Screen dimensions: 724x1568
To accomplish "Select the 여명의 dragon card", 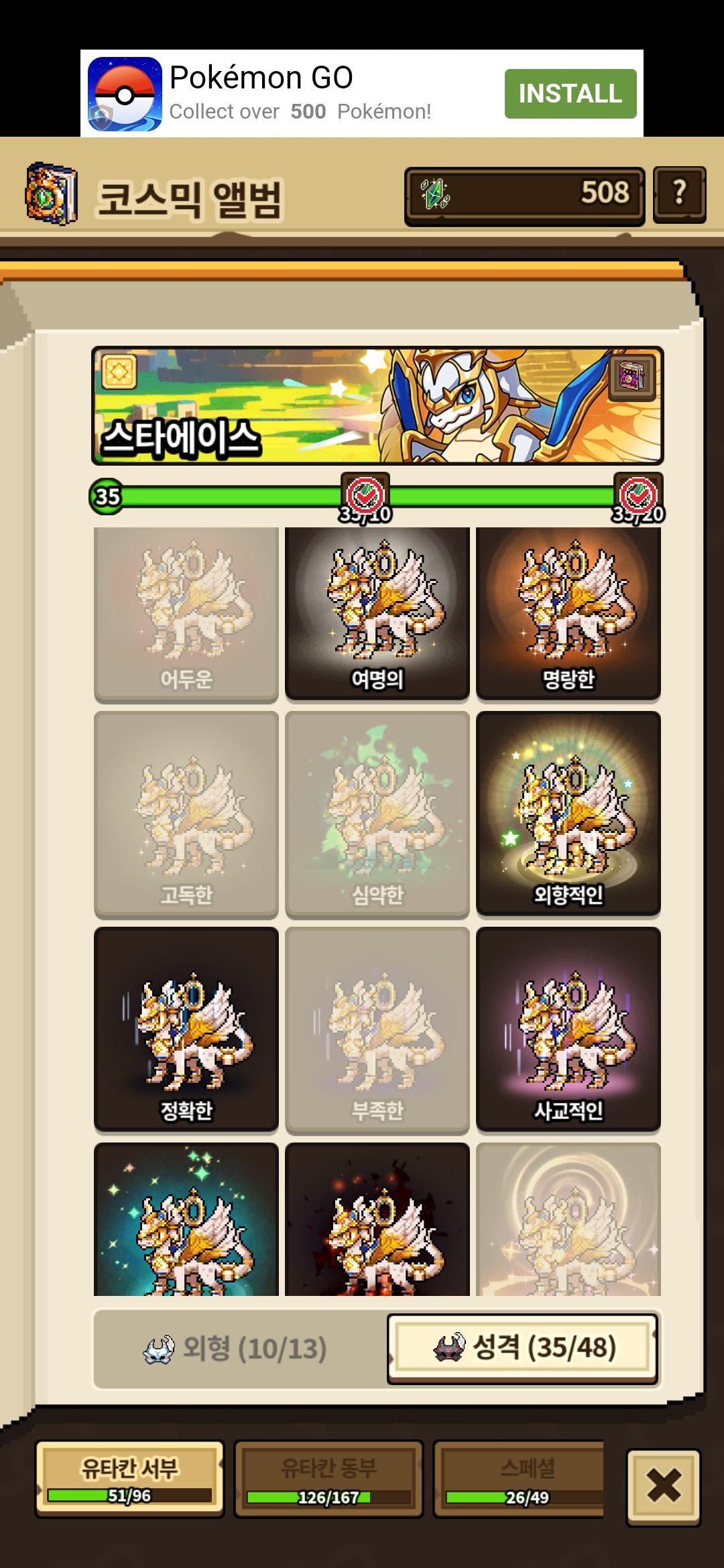I will pyautogui.click(x=377, y=613).
